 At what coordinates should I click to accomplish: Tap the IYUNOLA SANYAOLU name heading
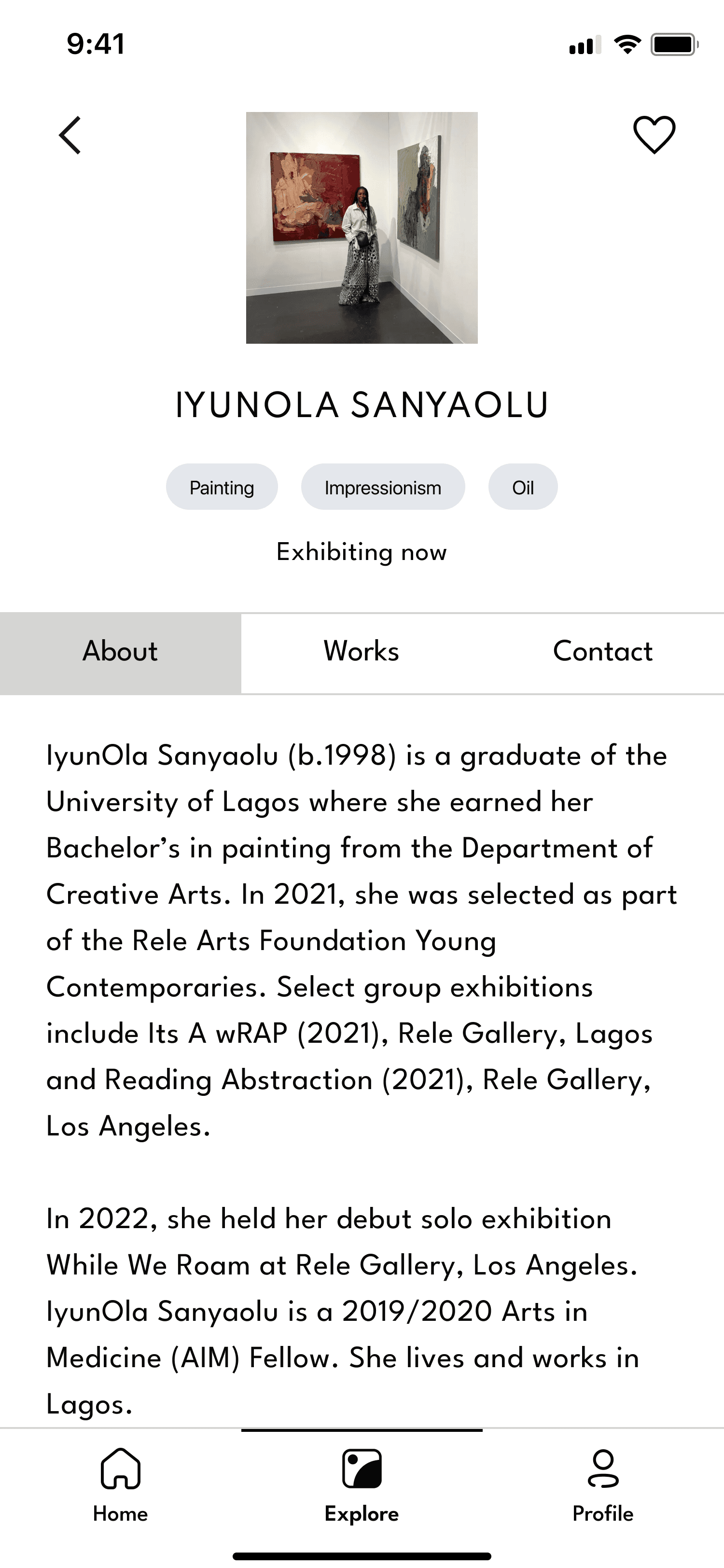[x=362, y=406]
